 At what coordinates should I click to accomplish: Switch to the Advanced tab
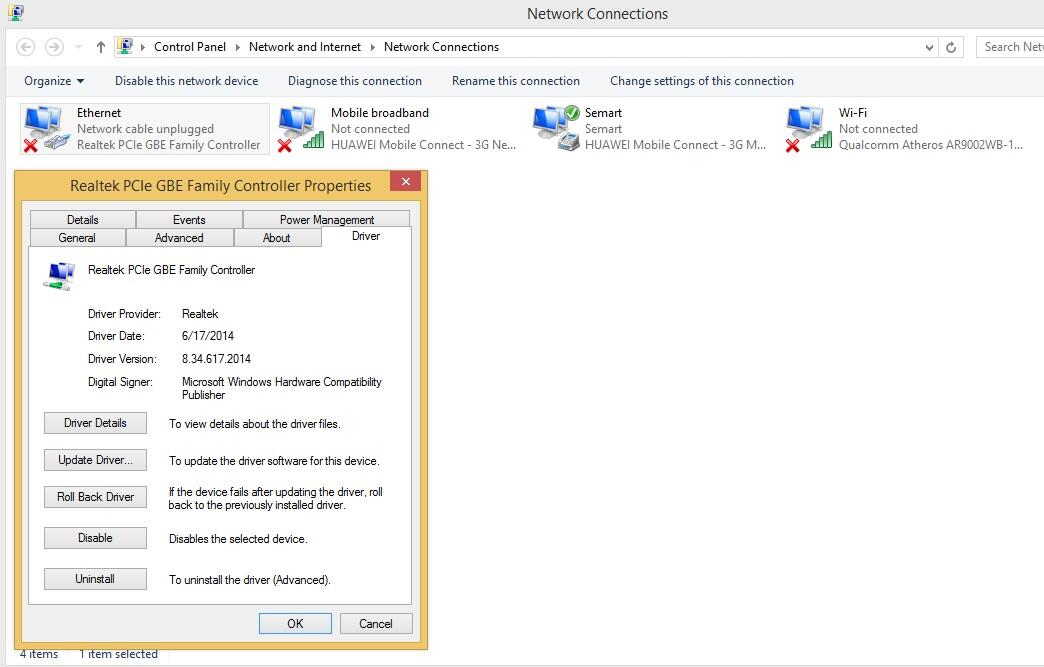coord(179,238)
